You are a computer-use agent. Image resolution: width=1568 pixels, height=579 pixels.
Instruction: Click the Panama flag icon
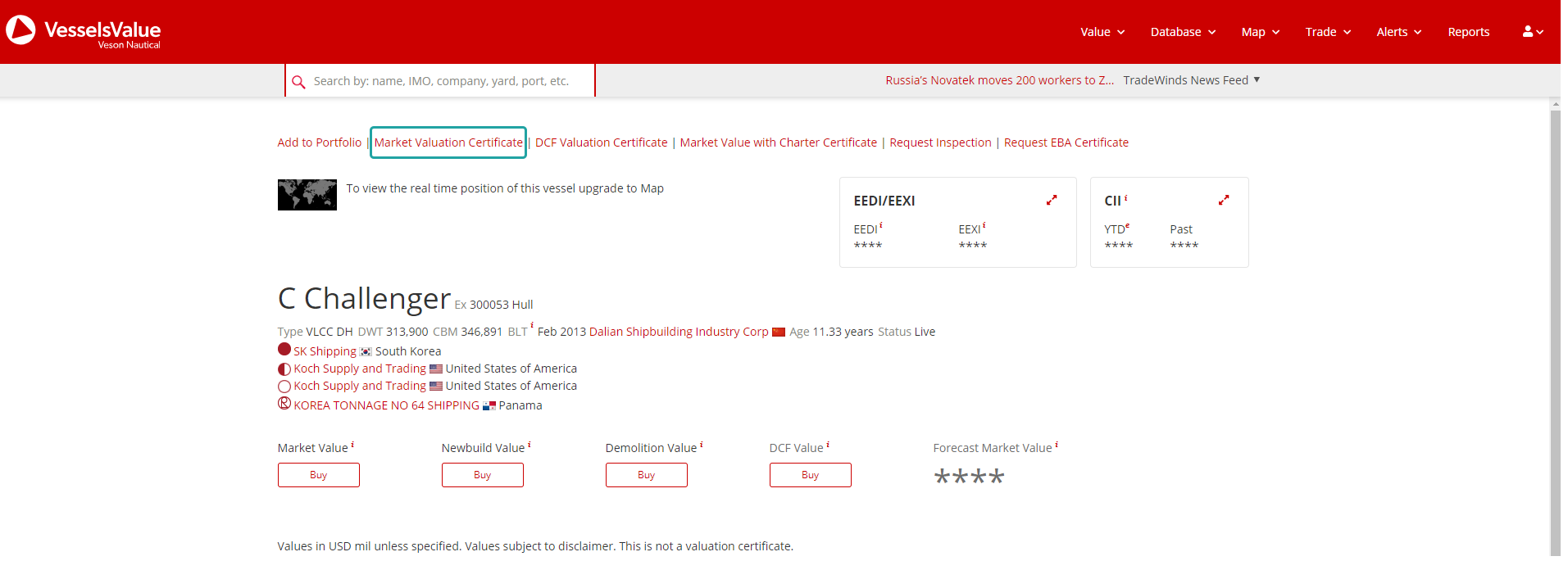pos(489,406)
